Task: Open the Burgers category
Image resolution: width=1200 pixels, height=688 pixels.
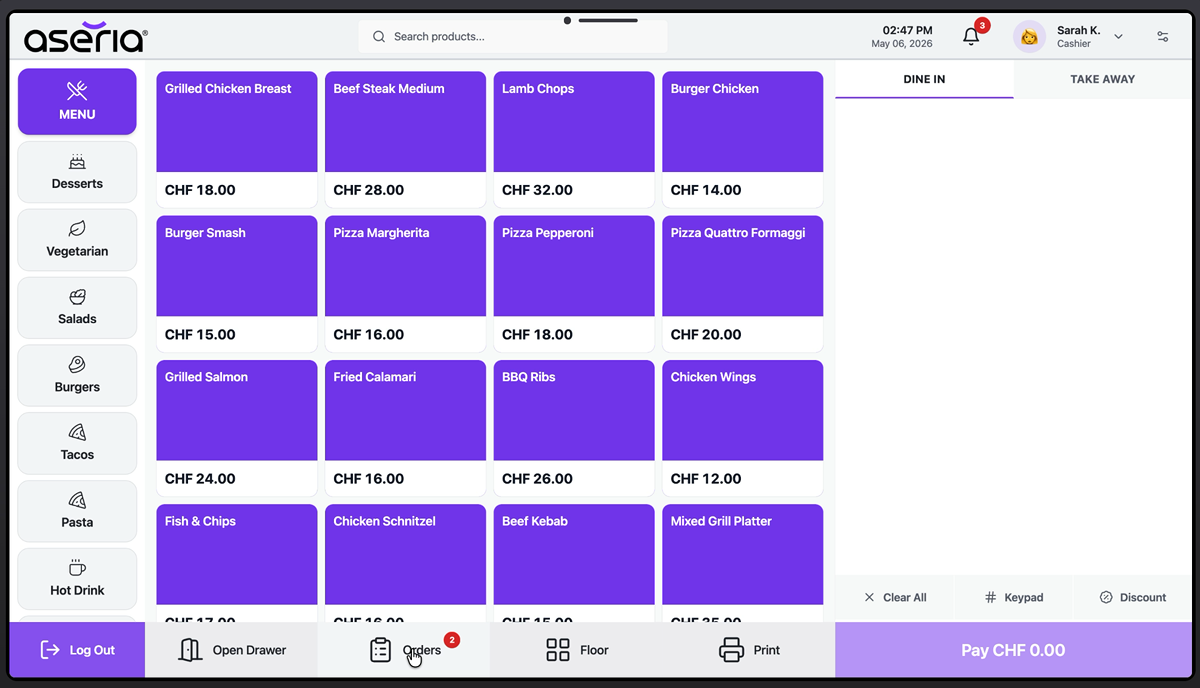Action: pos(77,376)
